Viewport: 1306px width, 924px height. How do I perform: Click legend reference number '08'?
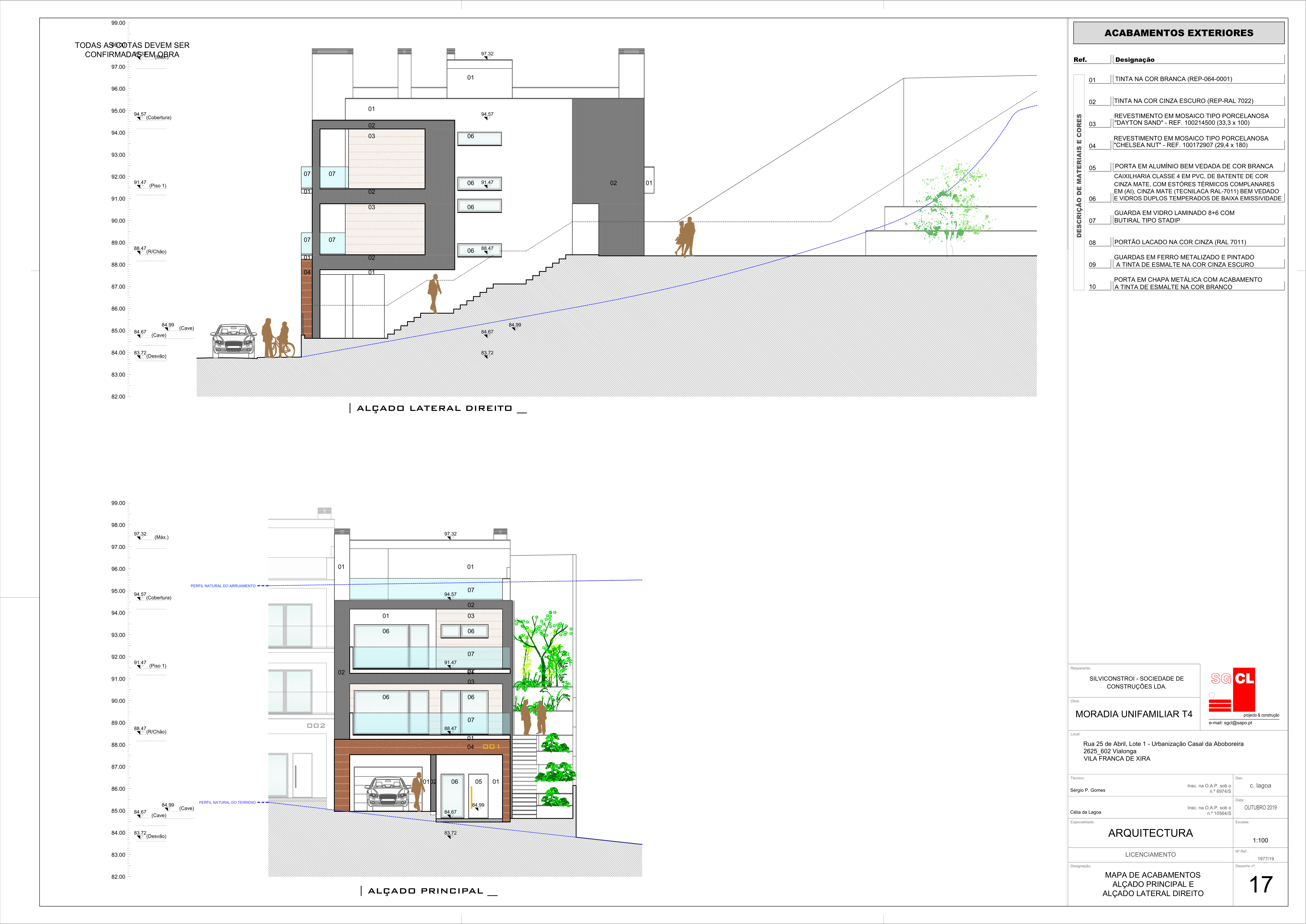click(1092, 243)
